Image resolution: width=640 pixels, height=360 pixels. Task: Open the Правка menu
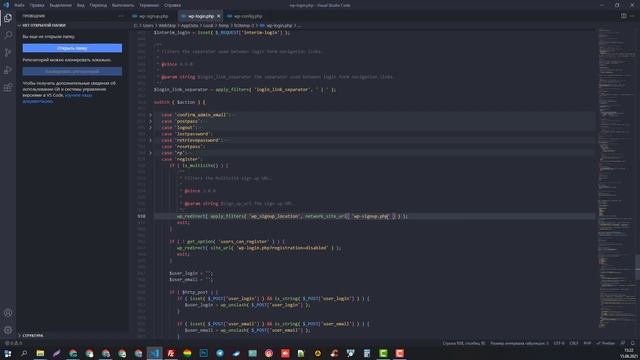coord(37,5)
